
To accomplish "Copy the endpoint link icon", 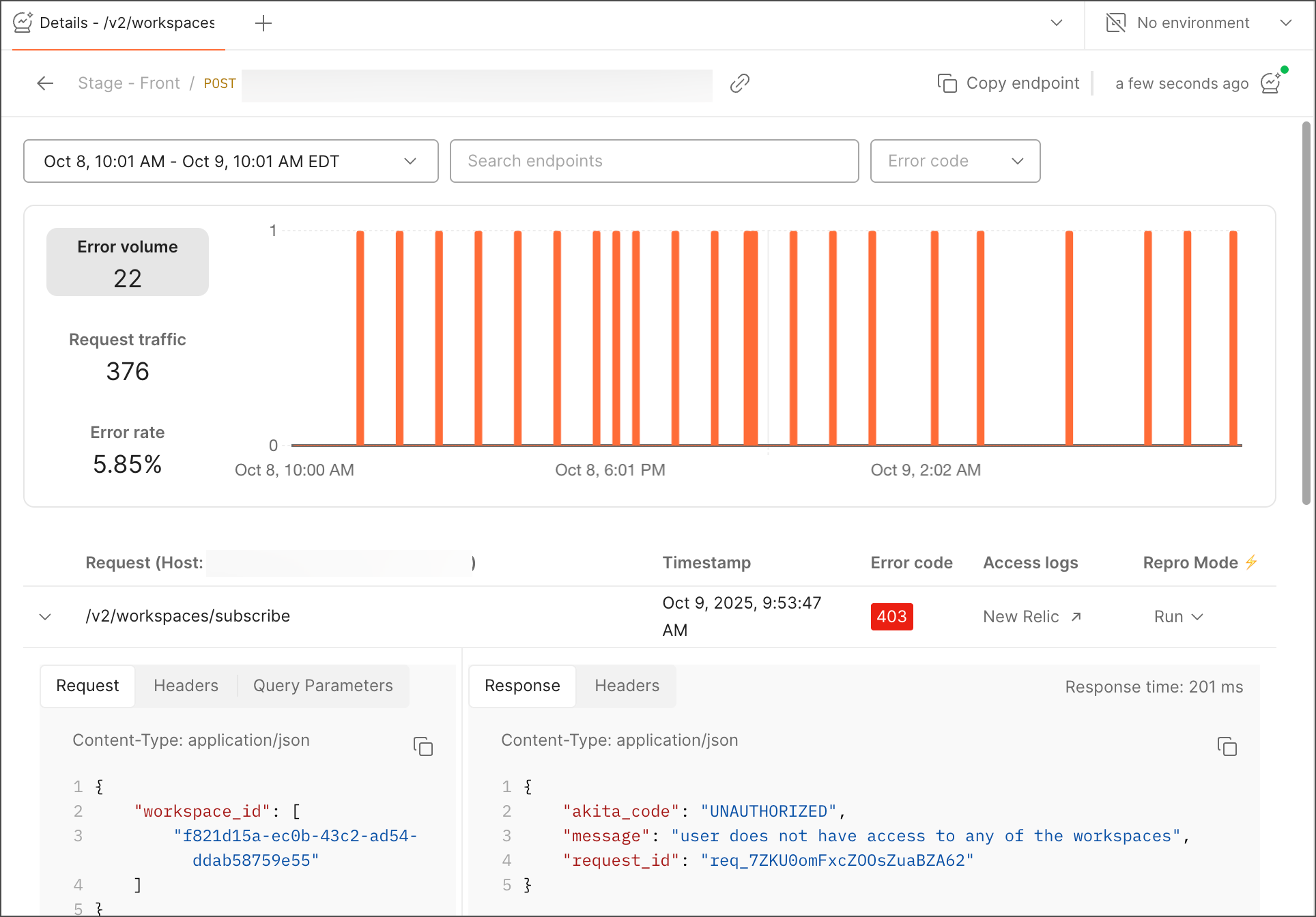I will [x=740, y=83].
